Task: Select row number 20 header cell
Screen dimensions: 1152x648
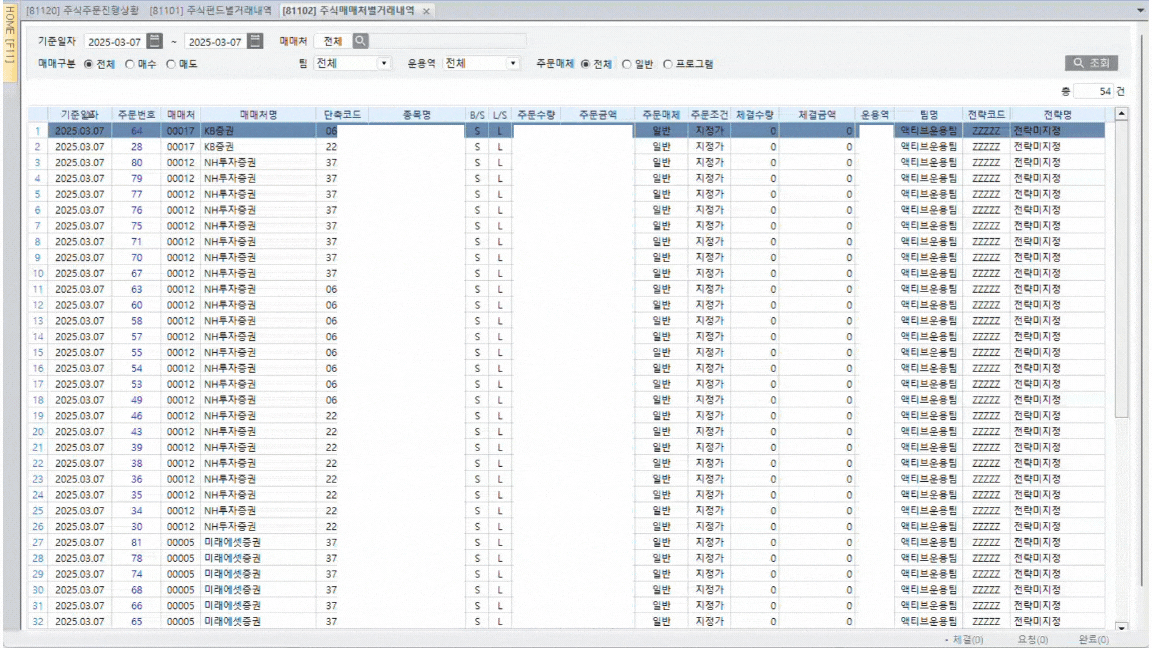Action: pos(37,431)
